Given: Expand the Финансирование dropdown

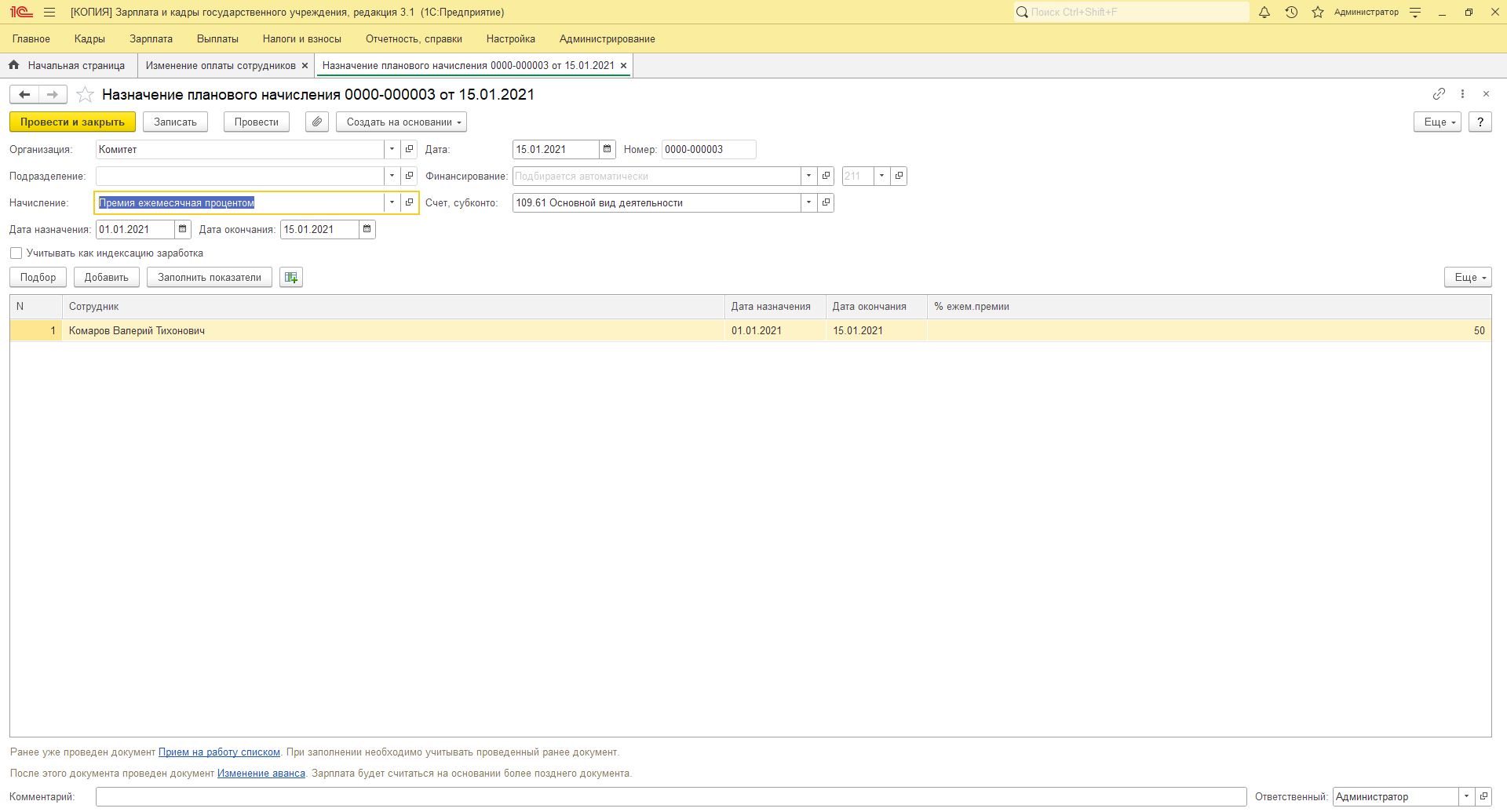Looking at the screenshot, I should pos(808,176).
